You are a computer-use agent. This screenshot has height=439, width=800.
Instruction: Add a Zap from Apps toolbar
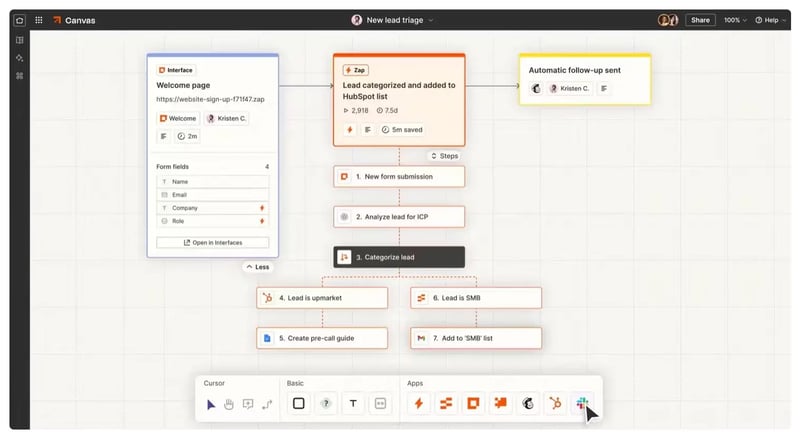pos(419,404)
